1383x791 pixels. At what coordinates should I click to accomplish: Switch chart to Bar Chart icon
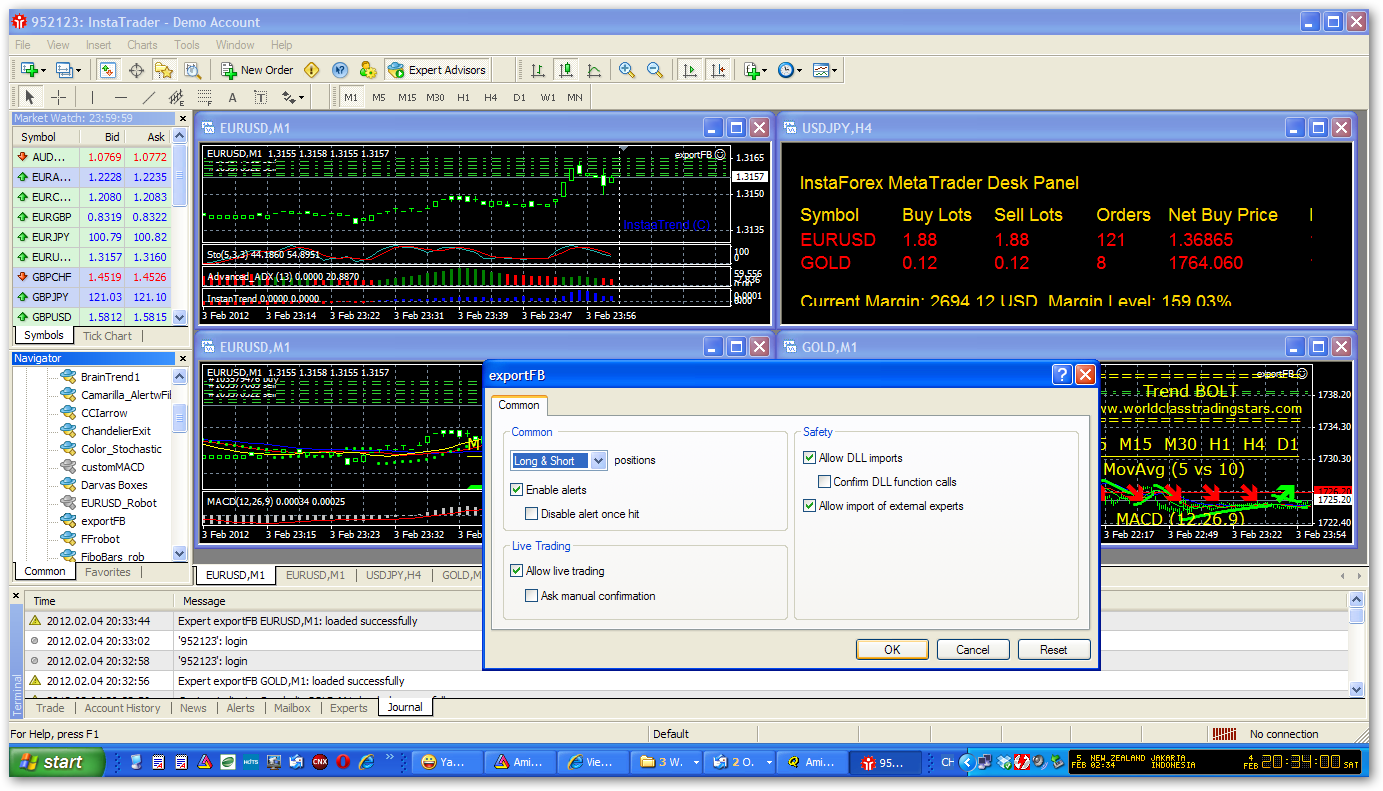click(538, 70)
